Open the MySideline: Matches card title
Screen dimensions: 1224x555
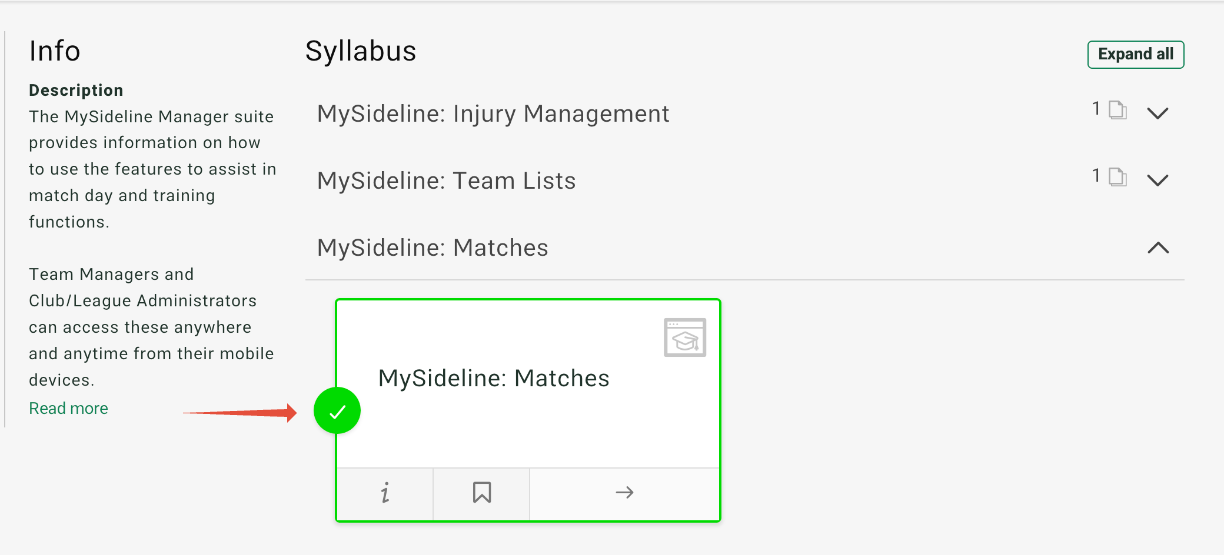click(494, 378)
